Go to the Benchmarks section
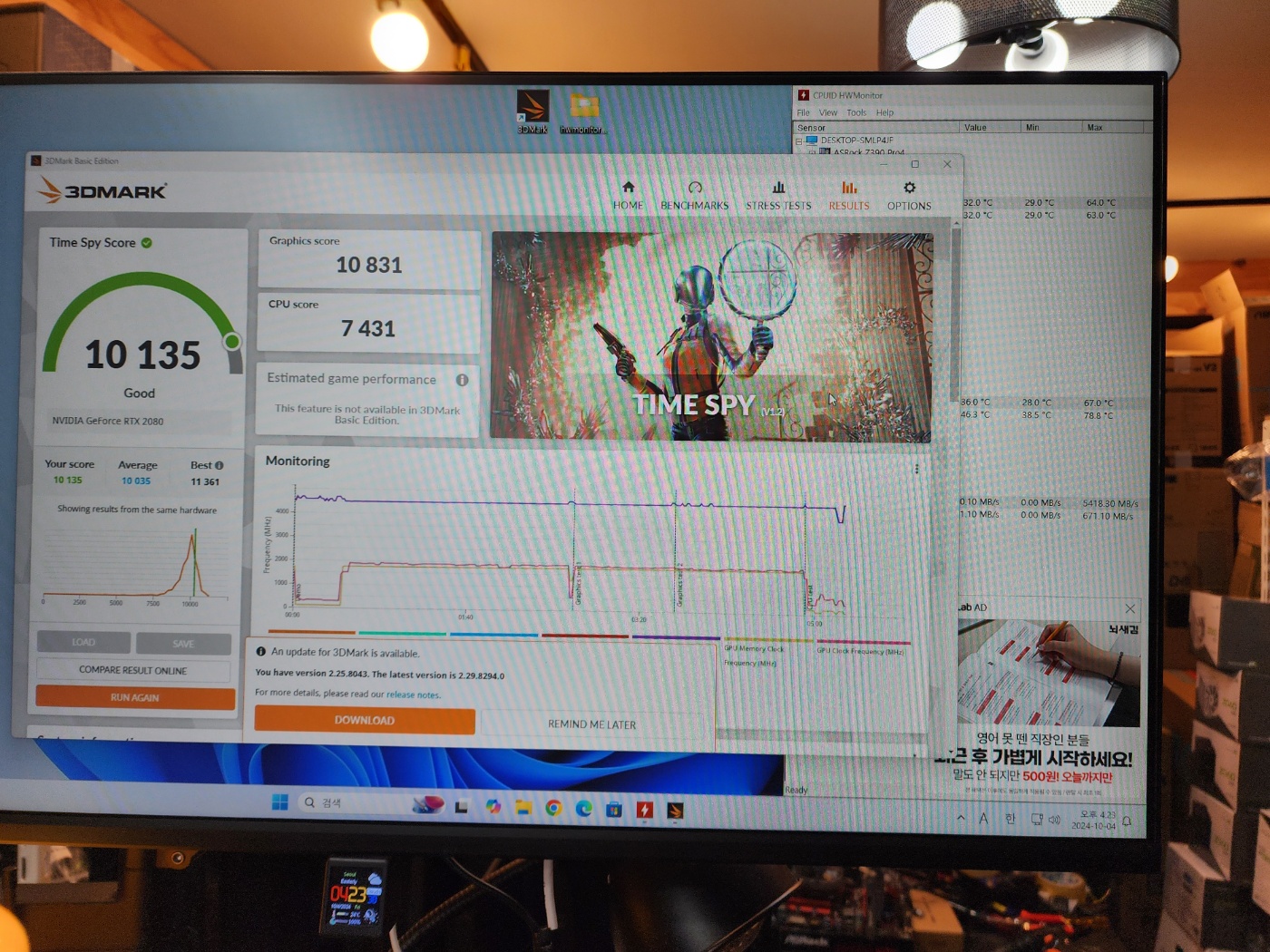 (x=695, y=195)
